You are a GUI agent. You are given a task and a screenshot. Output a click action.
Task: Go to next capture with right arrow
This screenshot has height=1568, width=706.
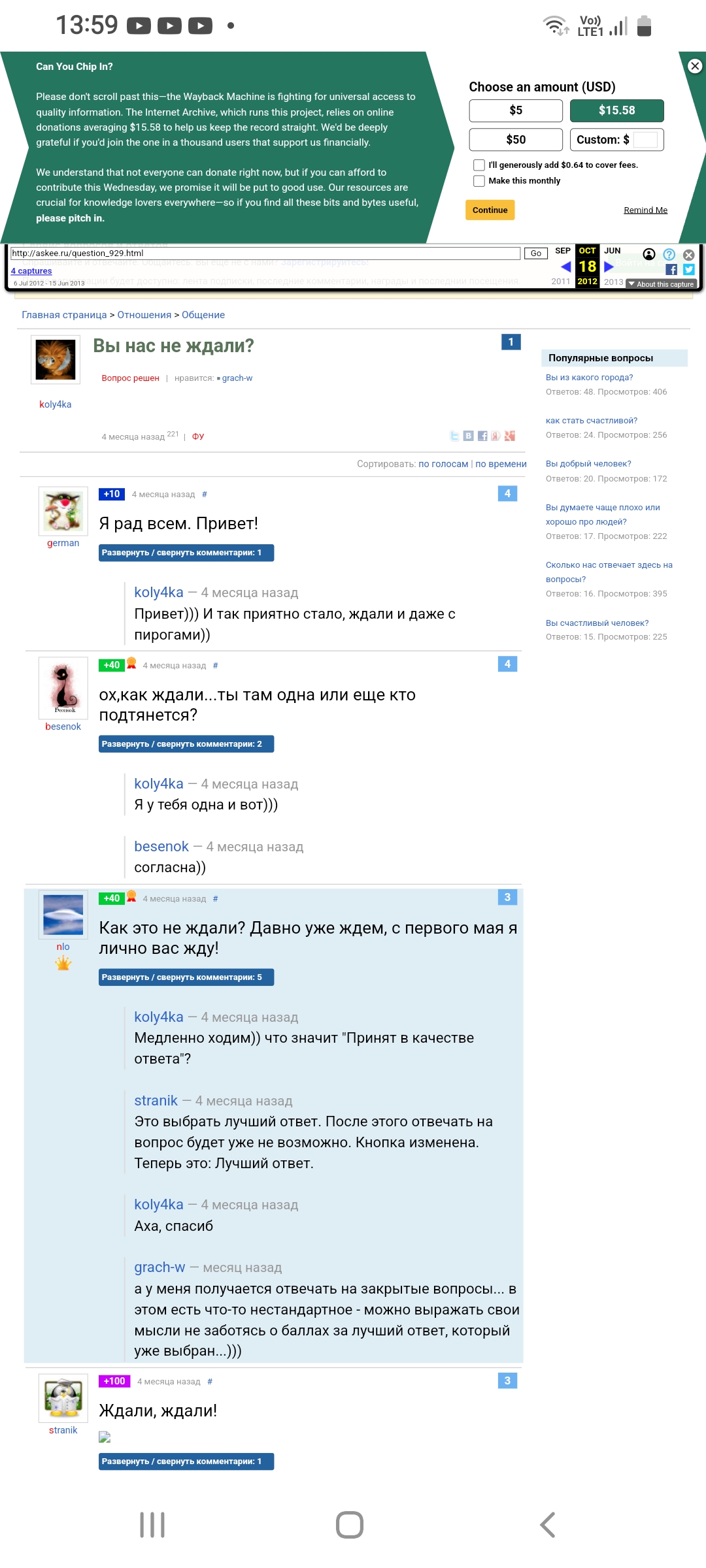point(609,267)
